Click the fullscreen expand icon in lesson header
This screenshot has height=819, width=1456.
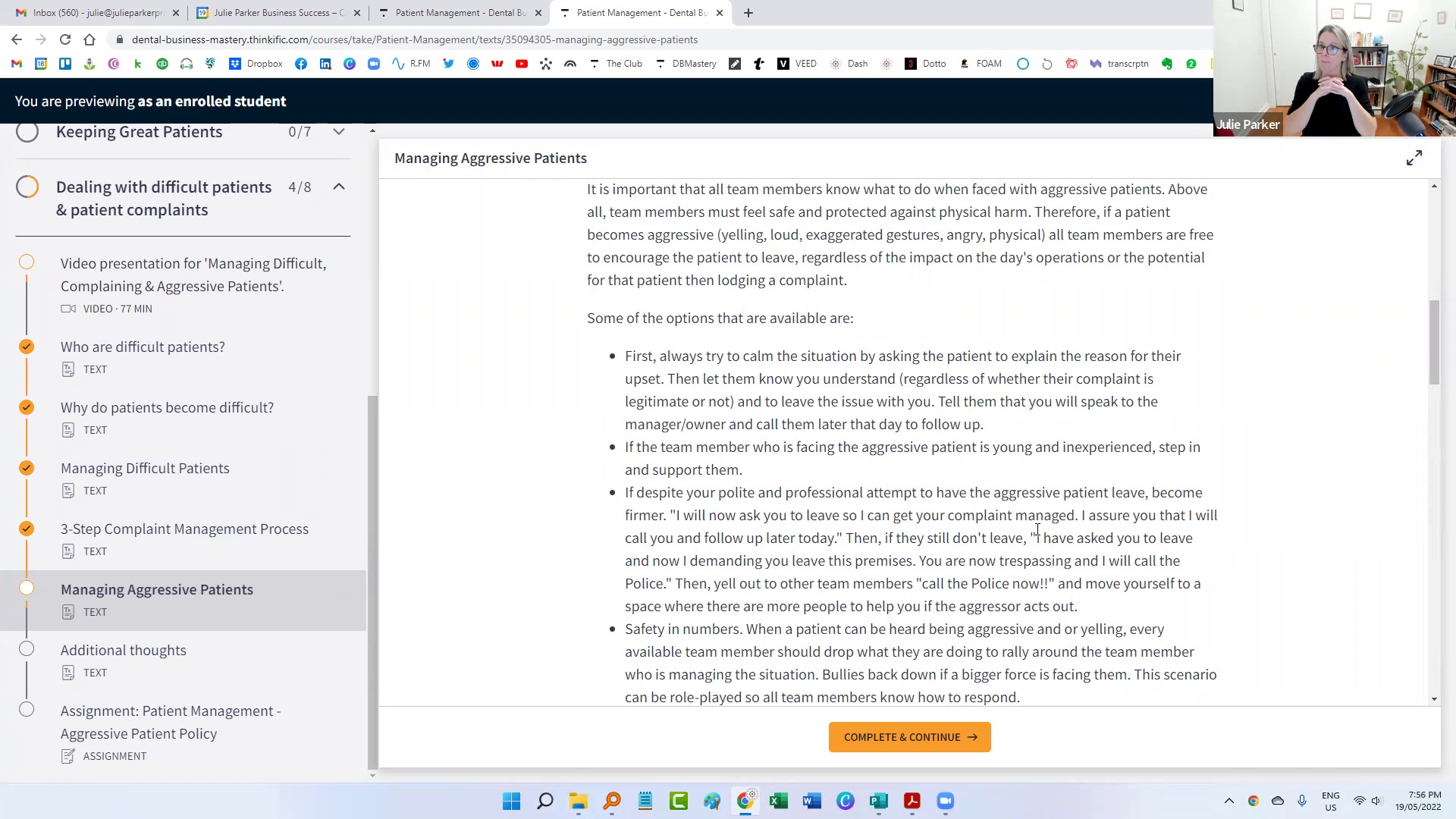pyautogui.click(x=1414, y=158)
